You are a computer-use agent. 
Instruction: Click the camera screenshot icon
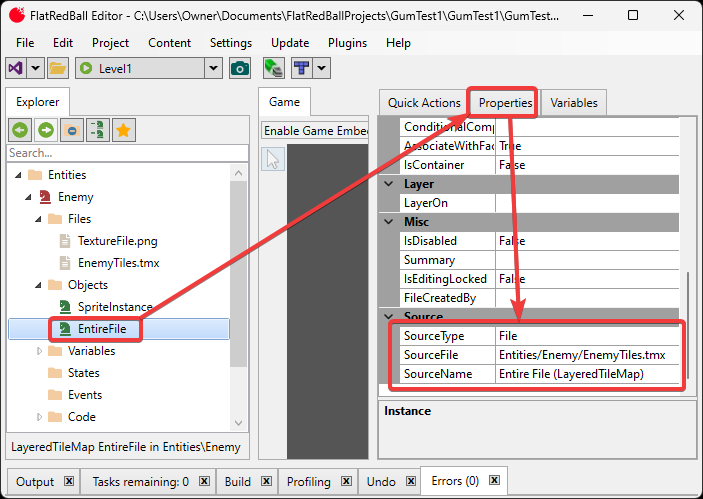pos(240,68)
